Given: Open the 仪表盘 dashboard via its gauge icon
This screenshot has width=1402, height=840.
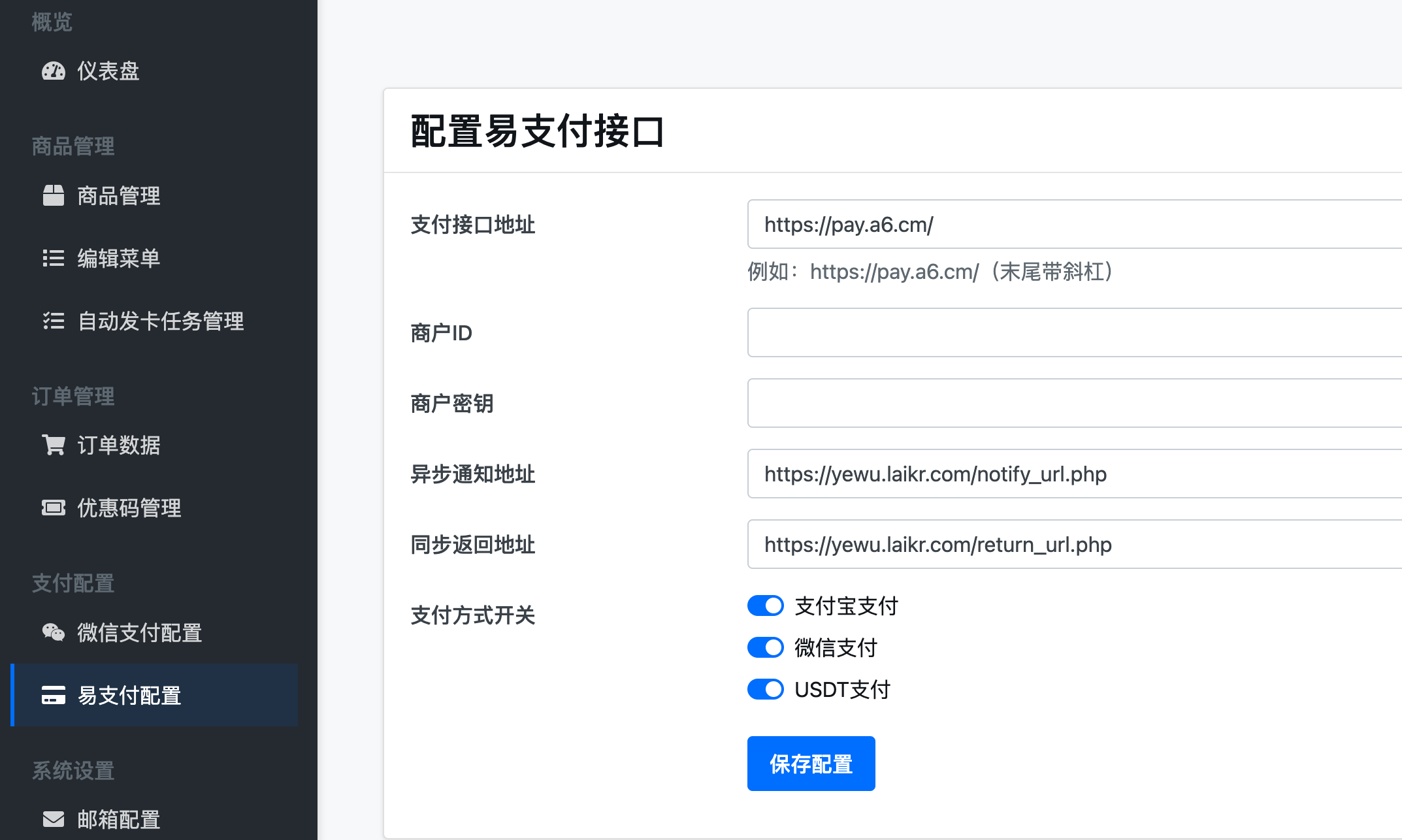Looking at the screenshot, I should tap(54, 72).
